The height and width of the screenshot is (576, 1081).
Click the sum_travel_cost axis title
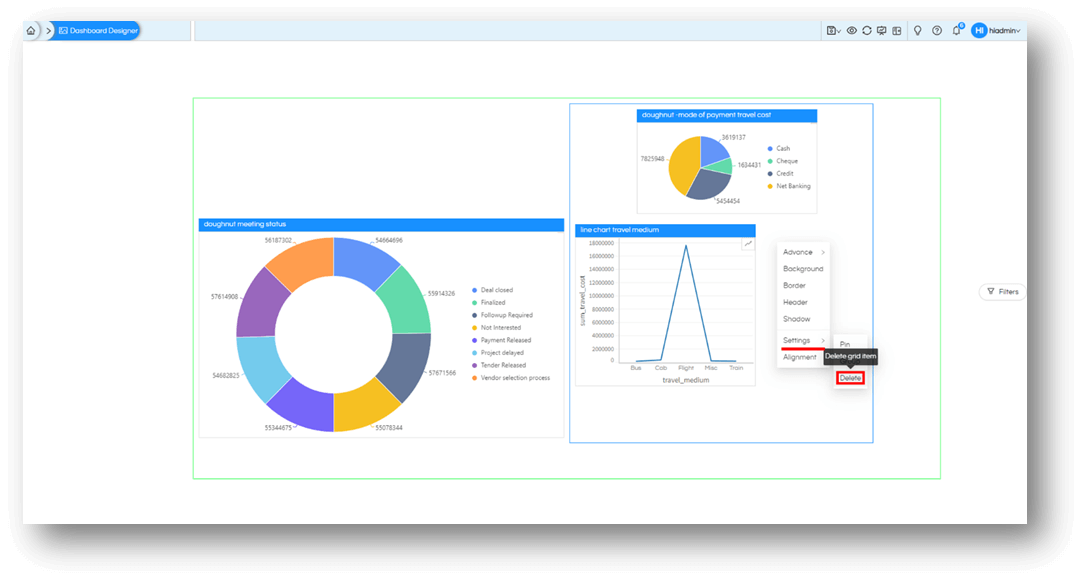coord(583,300)
